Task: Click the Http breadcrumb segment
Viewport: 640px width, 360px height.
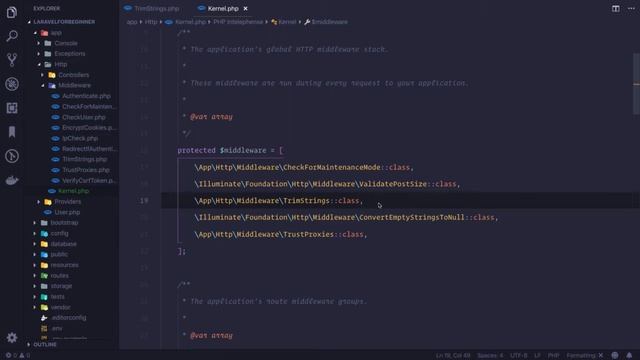Action: (x=151, y=22)
